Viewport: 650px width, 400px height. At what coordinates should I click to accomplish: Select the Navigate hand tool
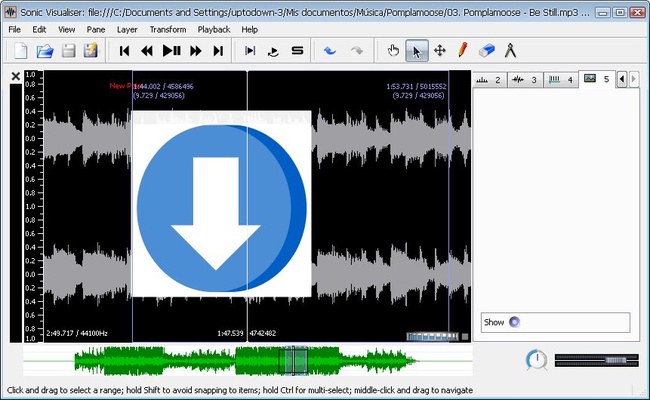[393, 51]
